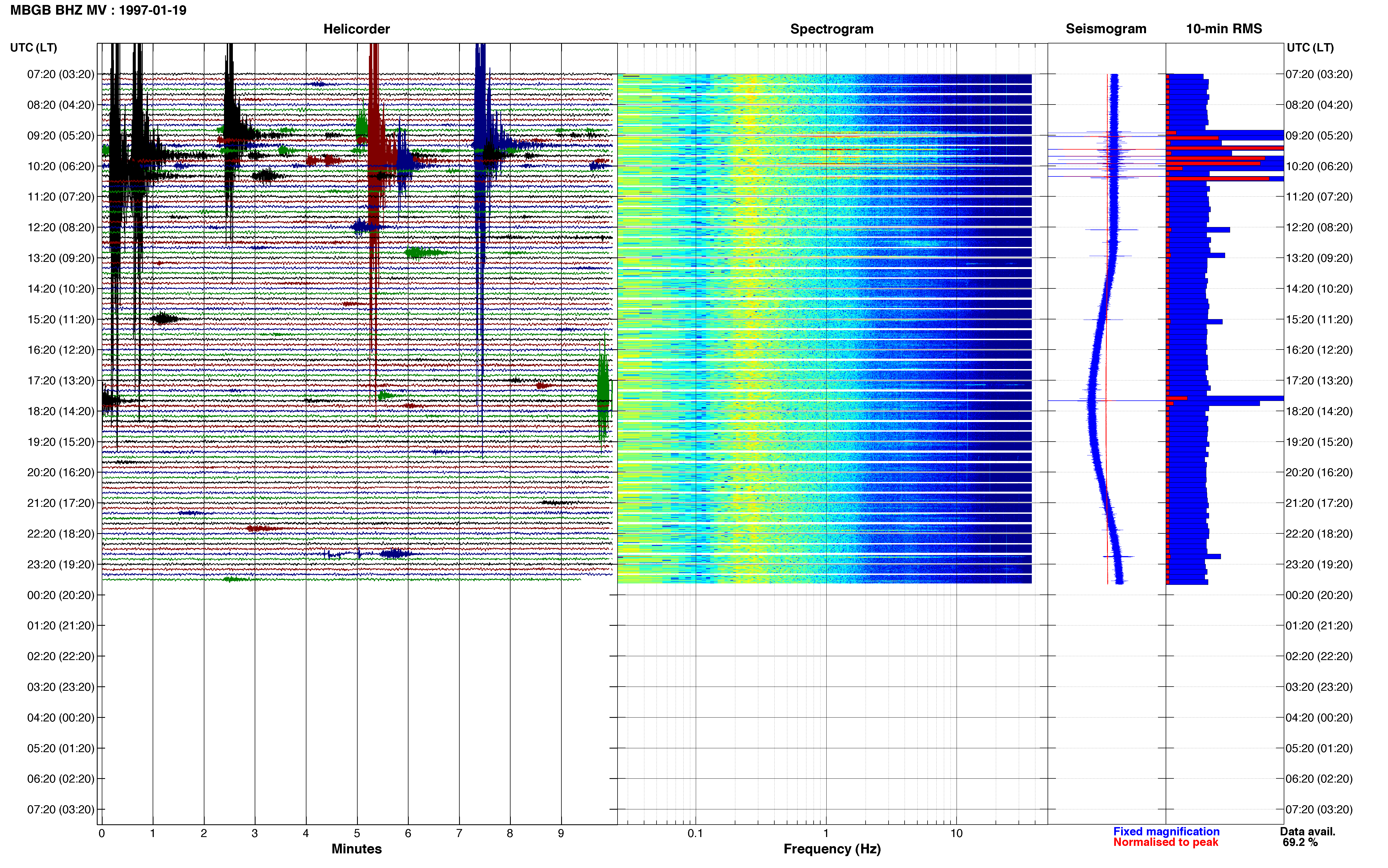Click left time label 19:20 (15:20)

click(x=61, y=442)
